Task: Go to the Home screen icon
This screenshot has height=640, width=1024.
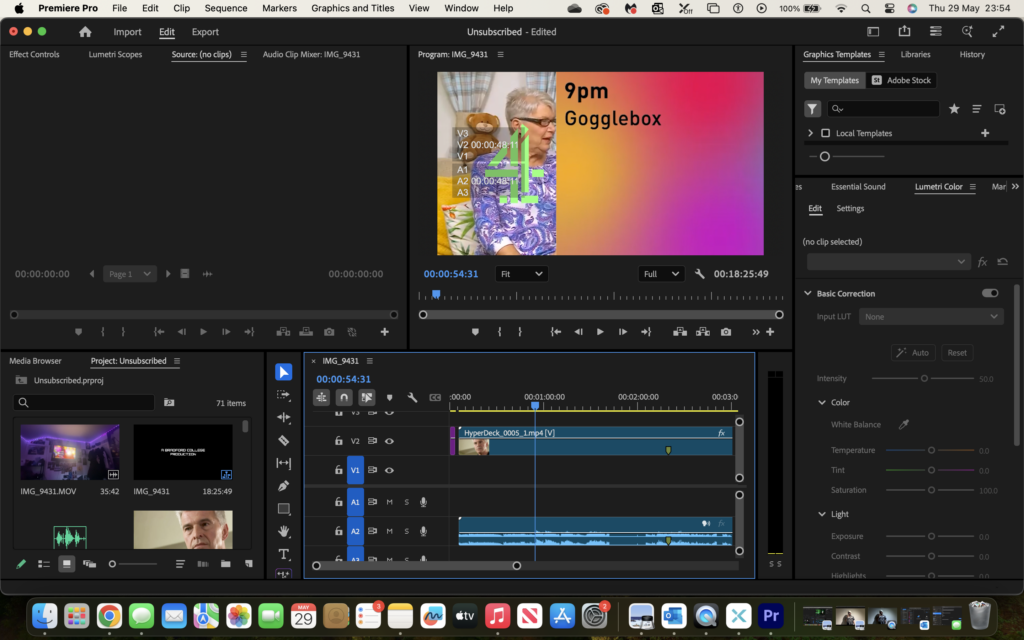Action: pyautogui.click(x=85, y=32)
